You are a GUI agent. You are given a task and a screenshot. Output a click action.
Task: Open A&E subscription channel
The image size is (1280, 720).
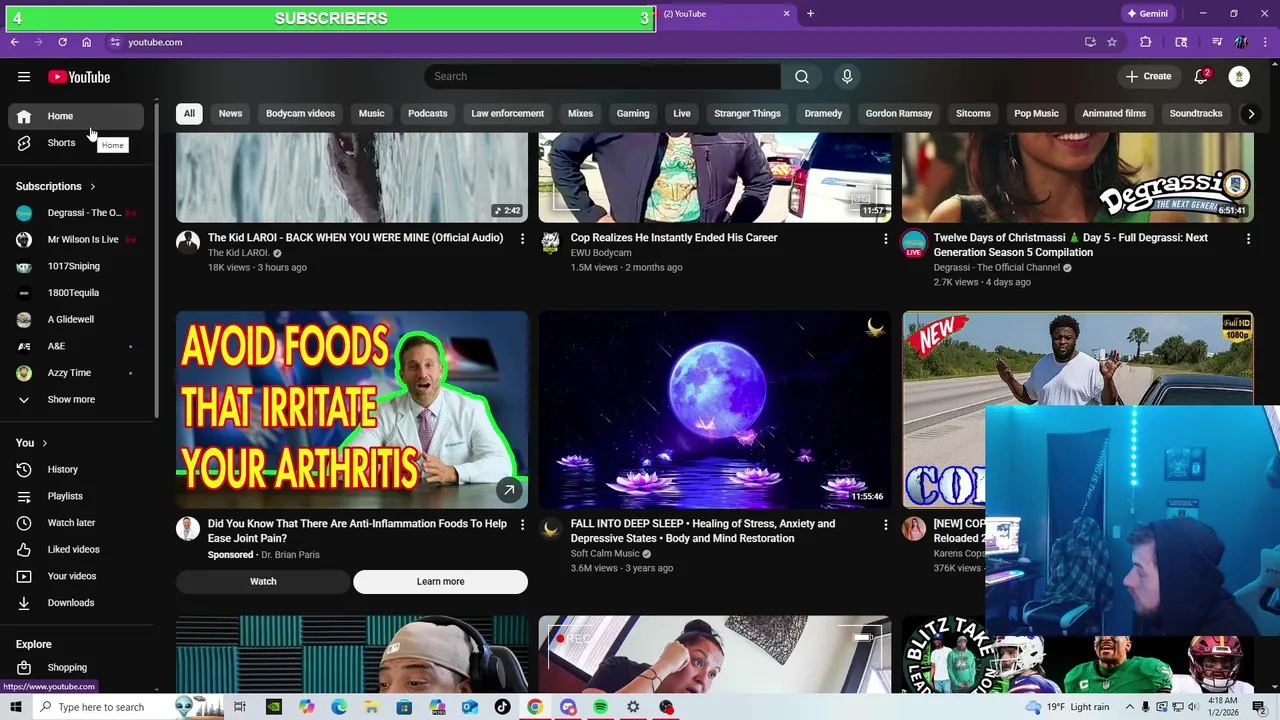(76, 346)
